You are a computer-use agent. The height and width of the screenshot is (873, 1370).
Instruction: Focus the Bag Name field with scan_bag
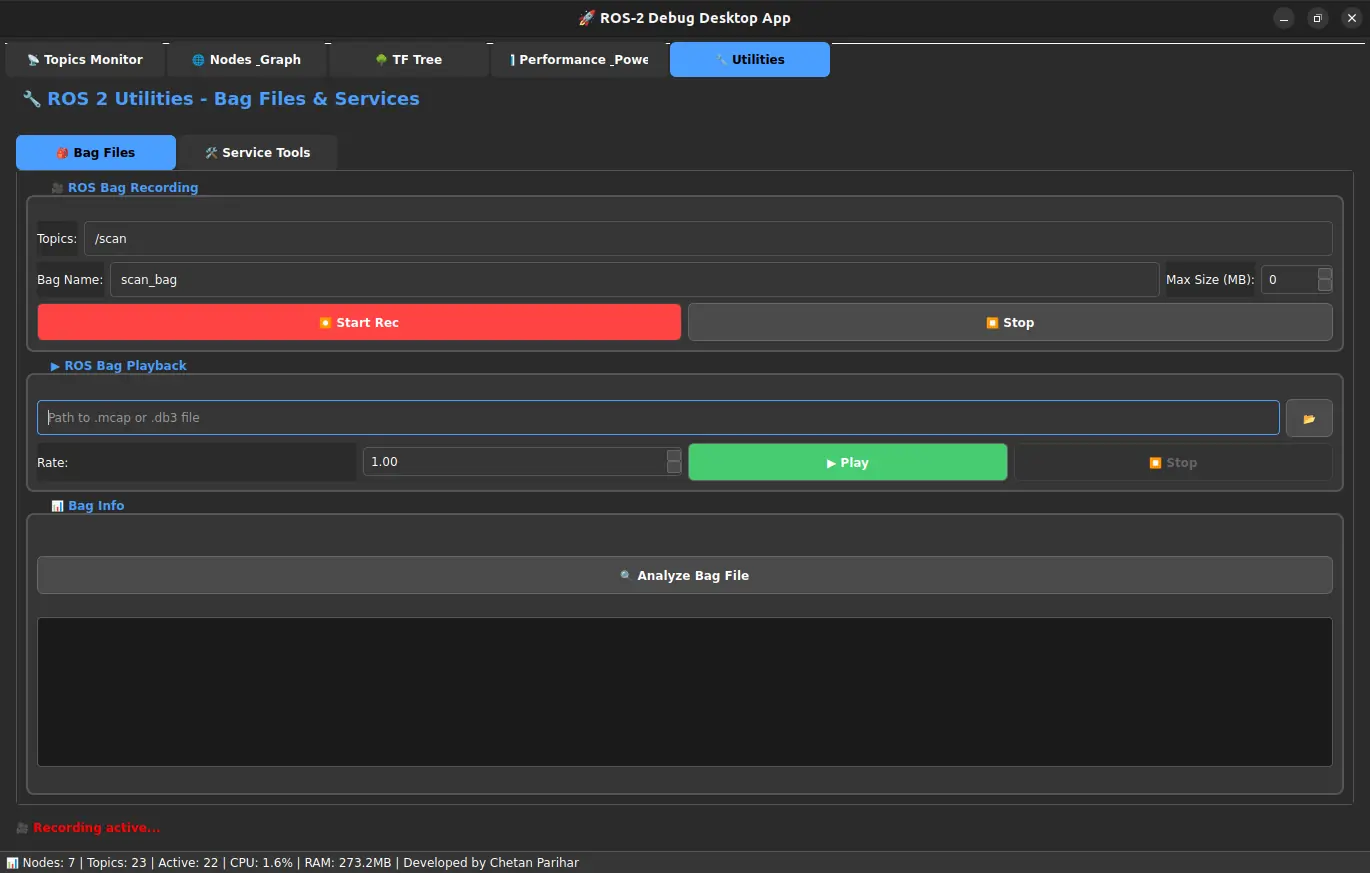click(x=633, y=280)
